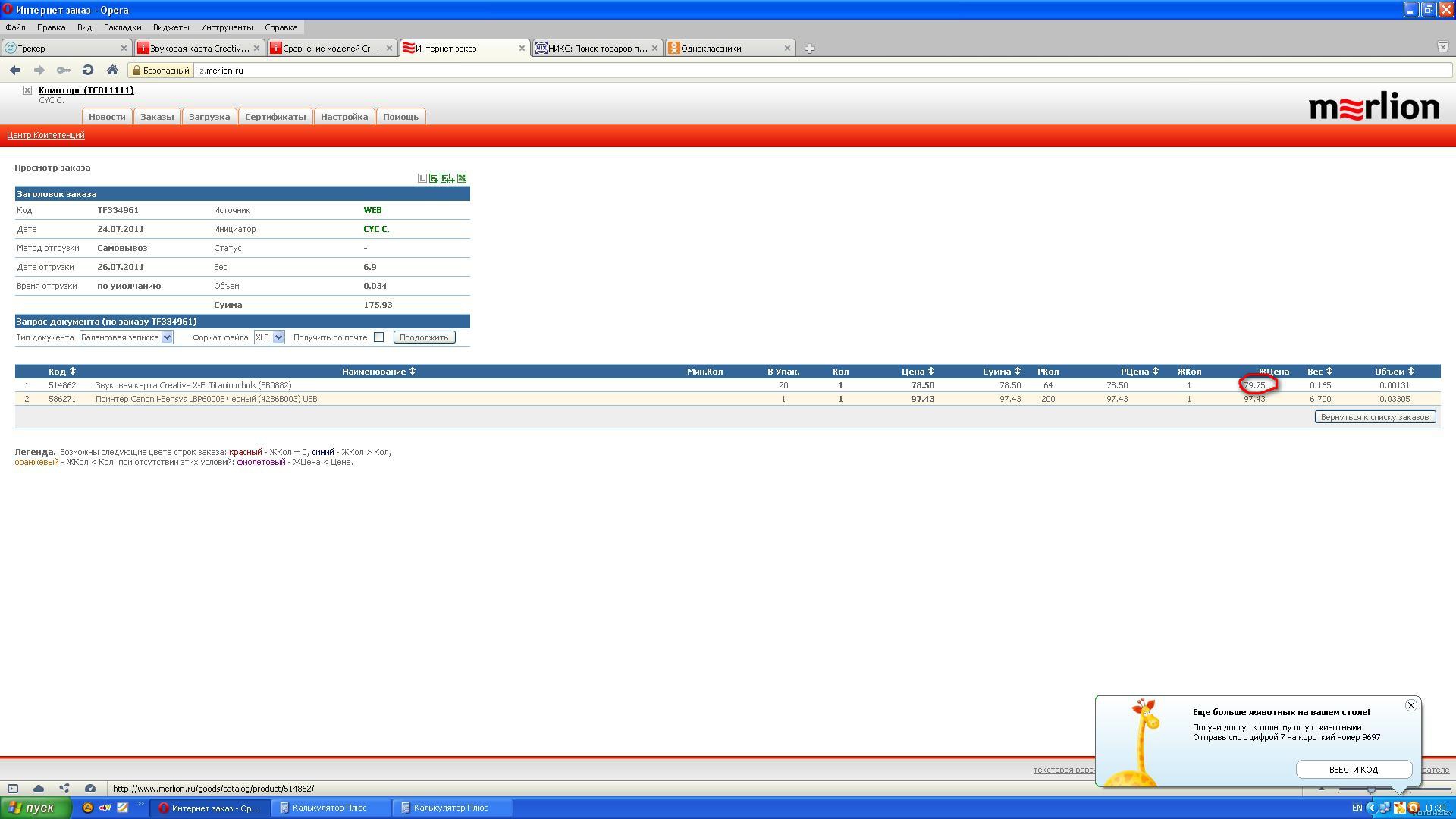The image size is (1456, 819).
Task: Sort table by Цена column arrows
Action: click(x=931, y=372)
